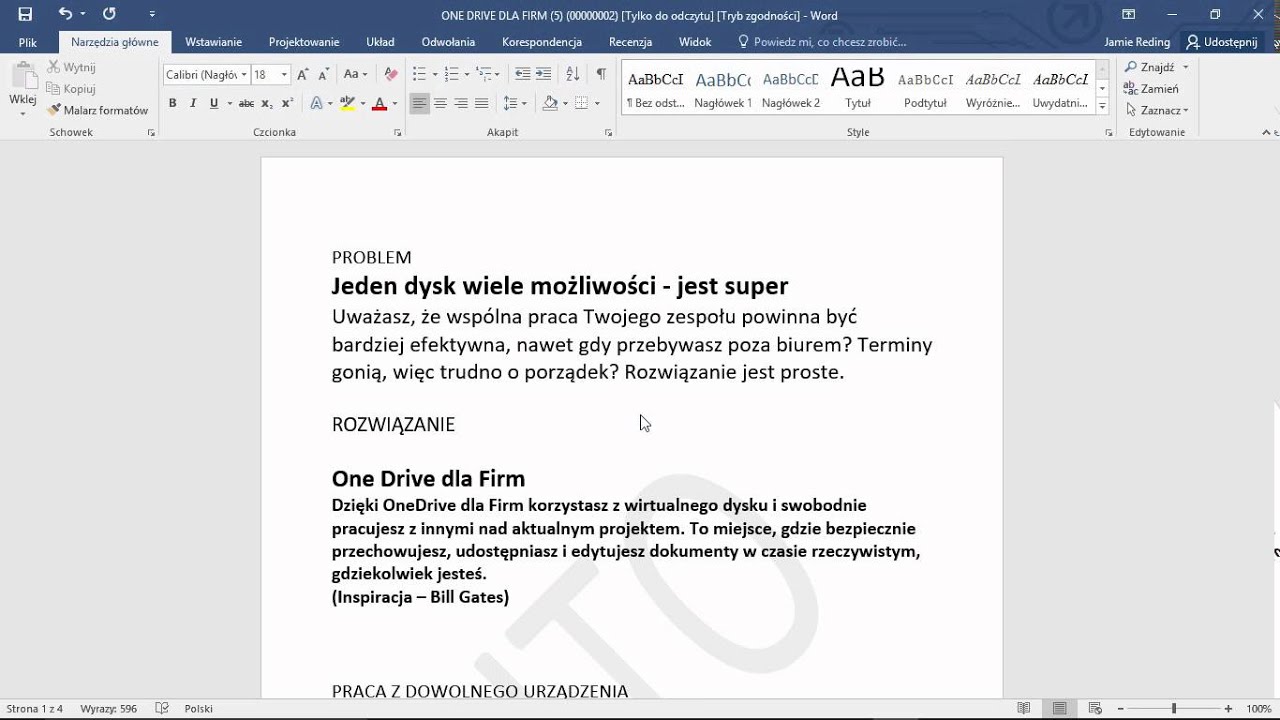Screen dimensions: 1280x720
Task: Toggle the Show paragraph marks pilcrow
Action: point(601,75)
